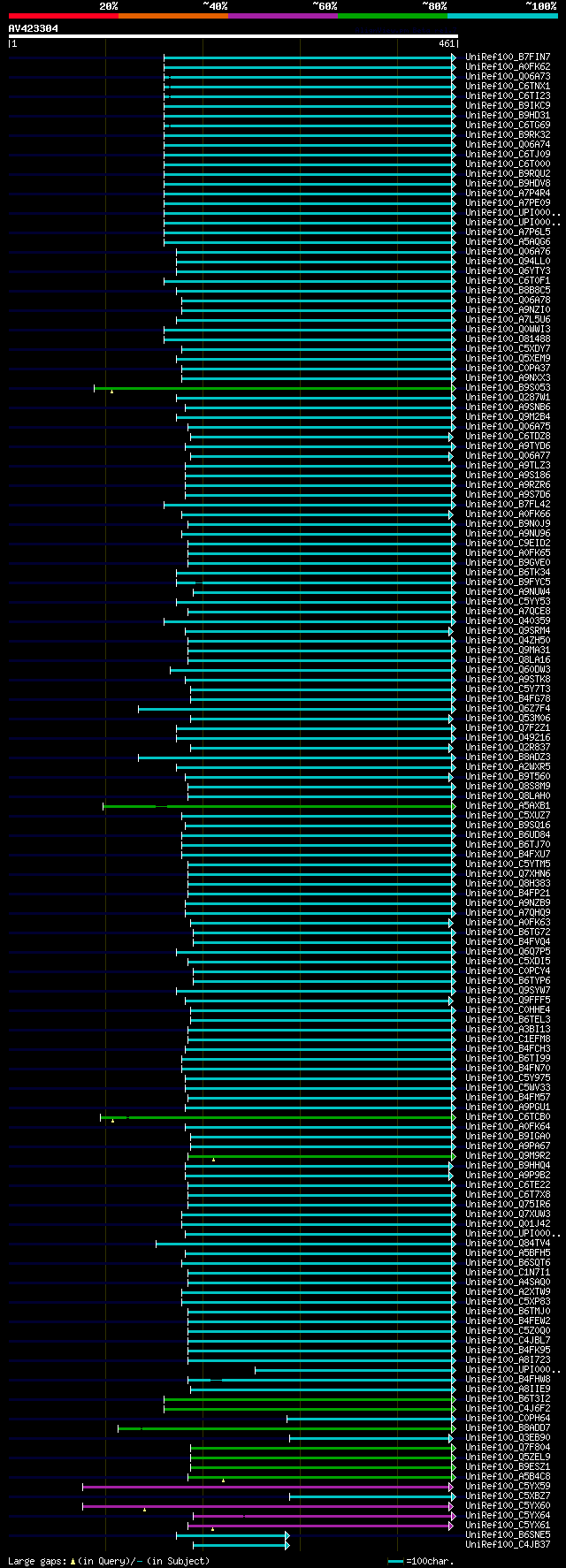566x1568 pixels.
Task: Select the UniRef100_Q9MA31 label
Action: (508, 651)
